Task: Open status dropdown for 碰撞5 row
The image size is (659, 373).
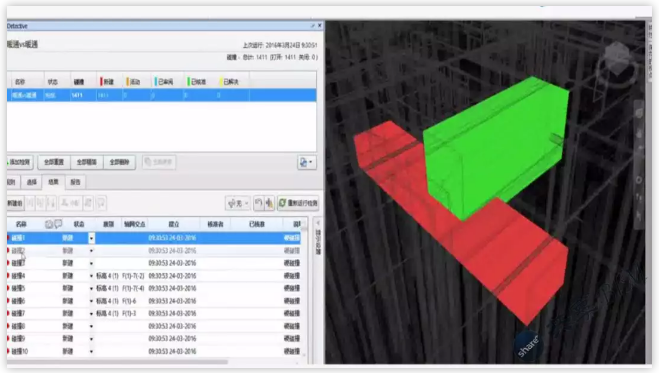Action: [91, 289]
